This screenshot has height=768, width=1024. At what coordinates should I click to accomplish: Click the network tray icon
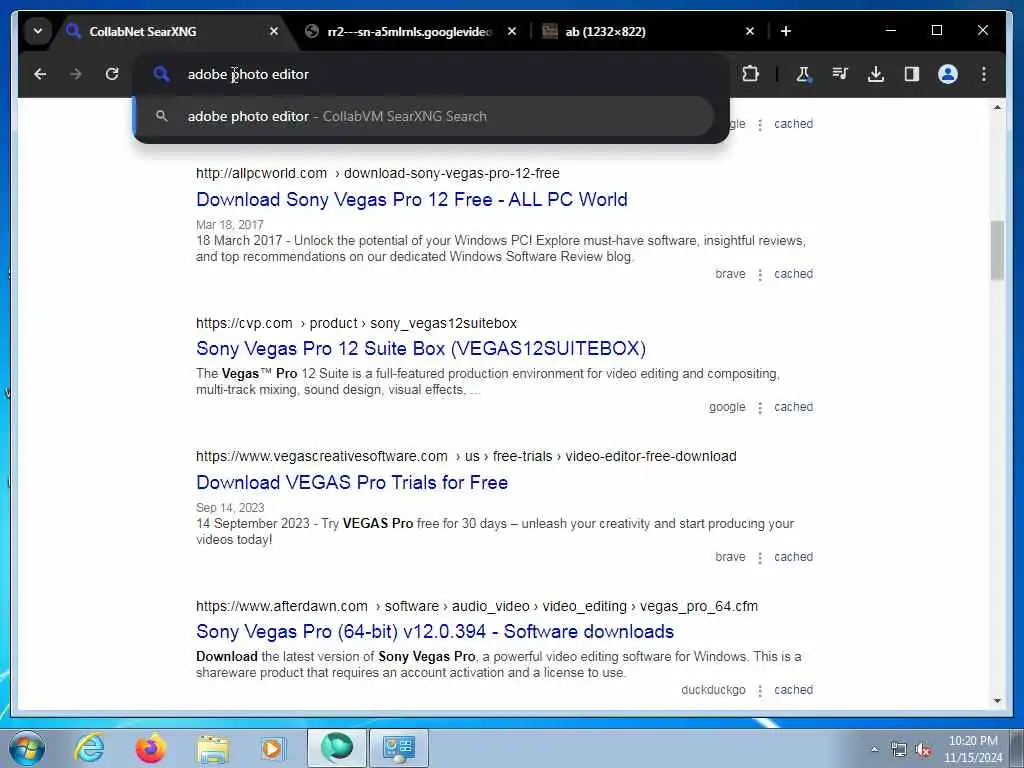pos(899,750)
